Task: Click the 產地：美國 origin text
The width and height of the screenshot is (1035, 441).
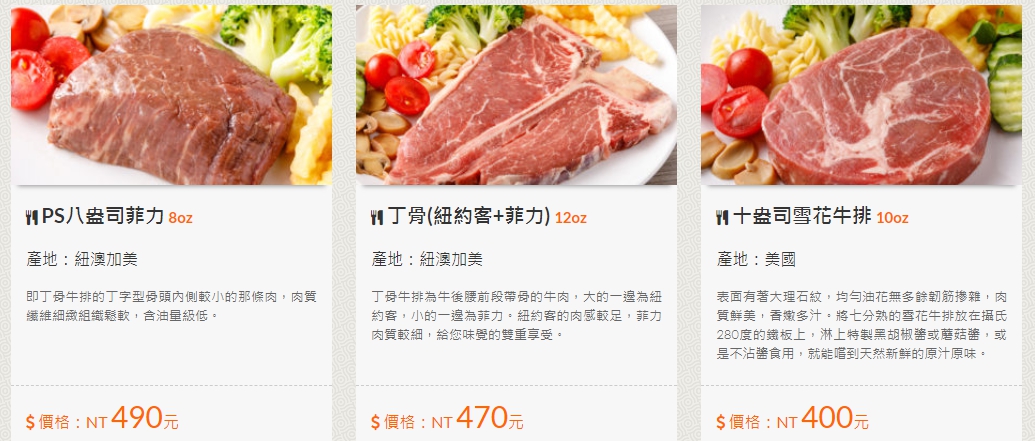Action: click(x=756, y=259)
